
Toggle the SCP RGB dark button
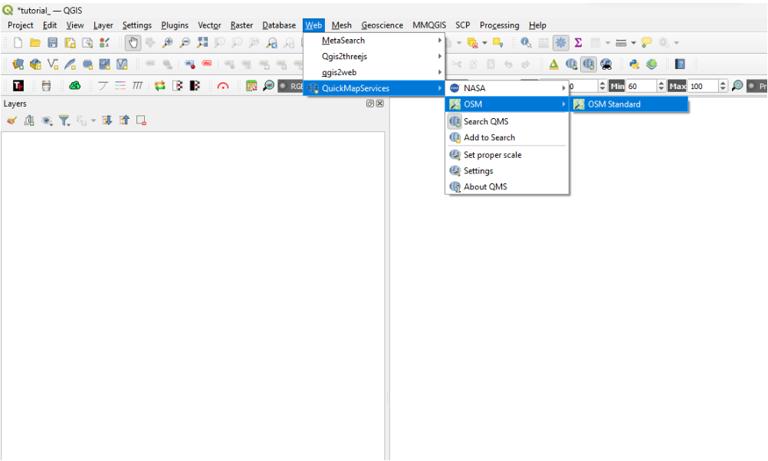pos(291,86)
